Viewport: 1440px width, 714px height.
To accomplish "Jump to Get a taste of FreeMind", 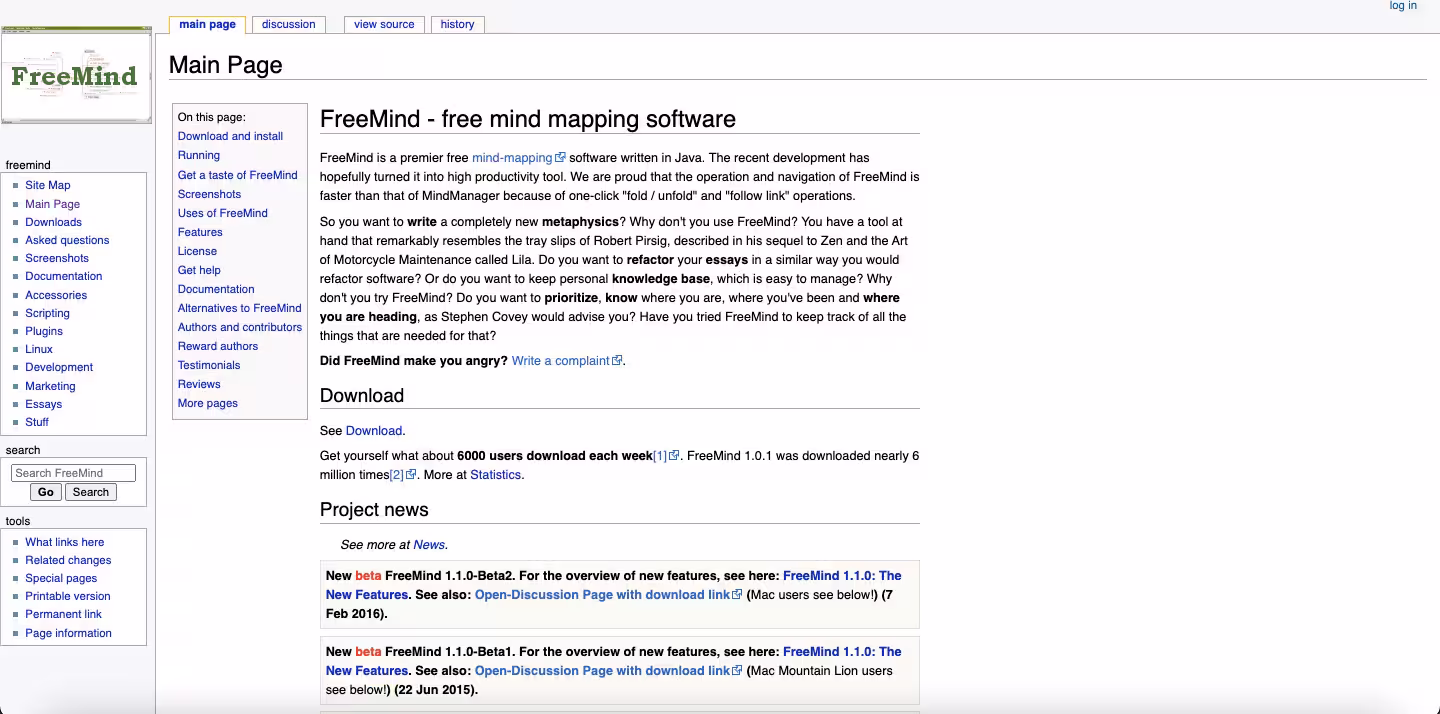I will 238,175.
